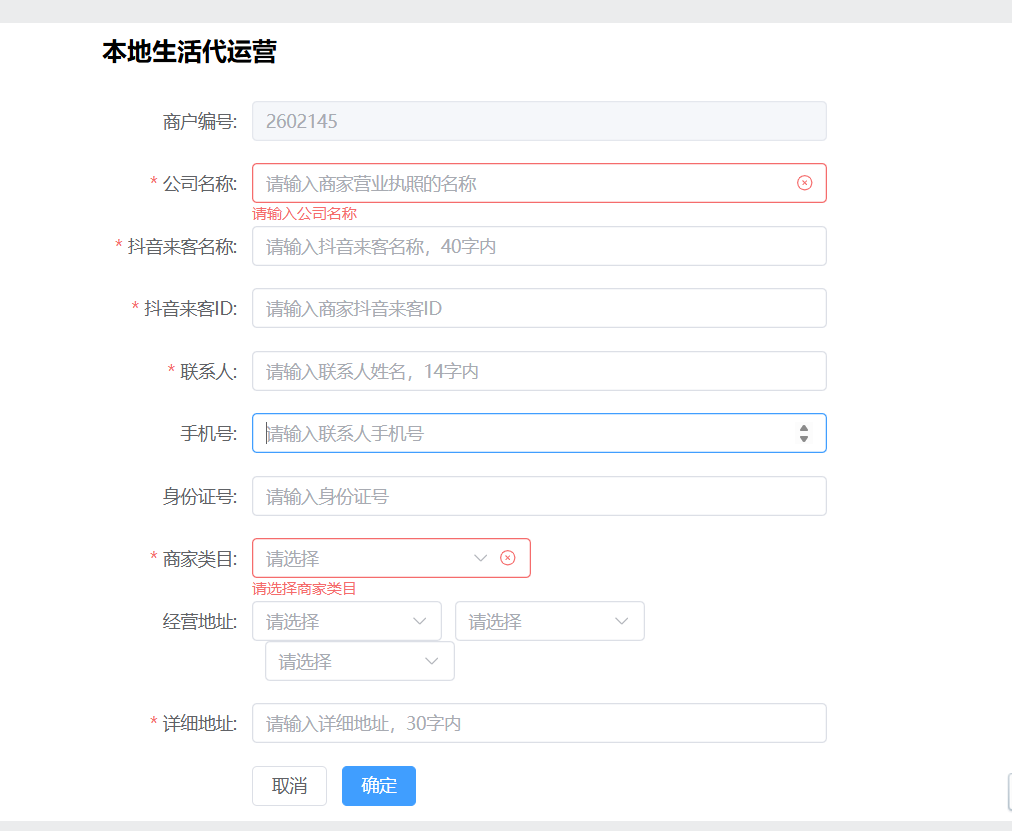Focus the 抖音来客ID input field
The height and width of the screenshot is (831, 1012).
[539, 308]
